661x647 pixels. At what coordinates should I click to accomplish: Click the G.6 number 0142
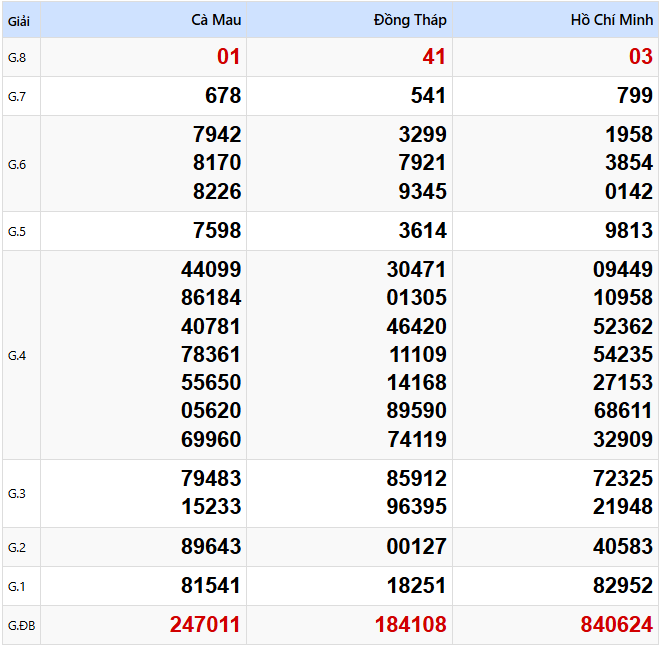(629, 191)
